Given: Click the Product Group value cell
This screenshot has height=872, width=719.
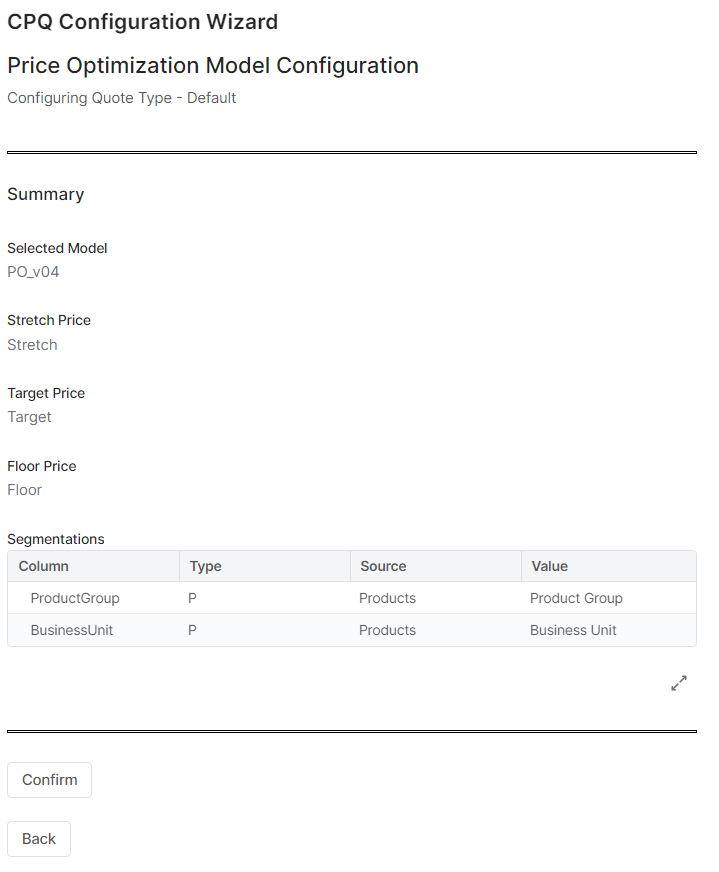Looking at the screenshot, I should point(576,598).
